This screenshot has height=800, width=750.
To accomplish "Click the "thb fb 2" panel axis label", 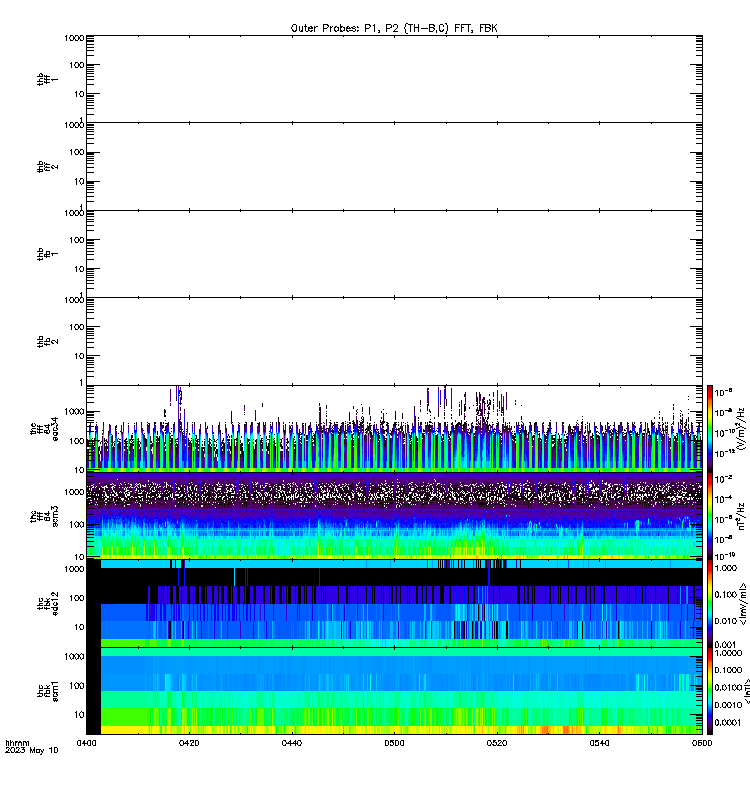I will [x=47, y=341].
